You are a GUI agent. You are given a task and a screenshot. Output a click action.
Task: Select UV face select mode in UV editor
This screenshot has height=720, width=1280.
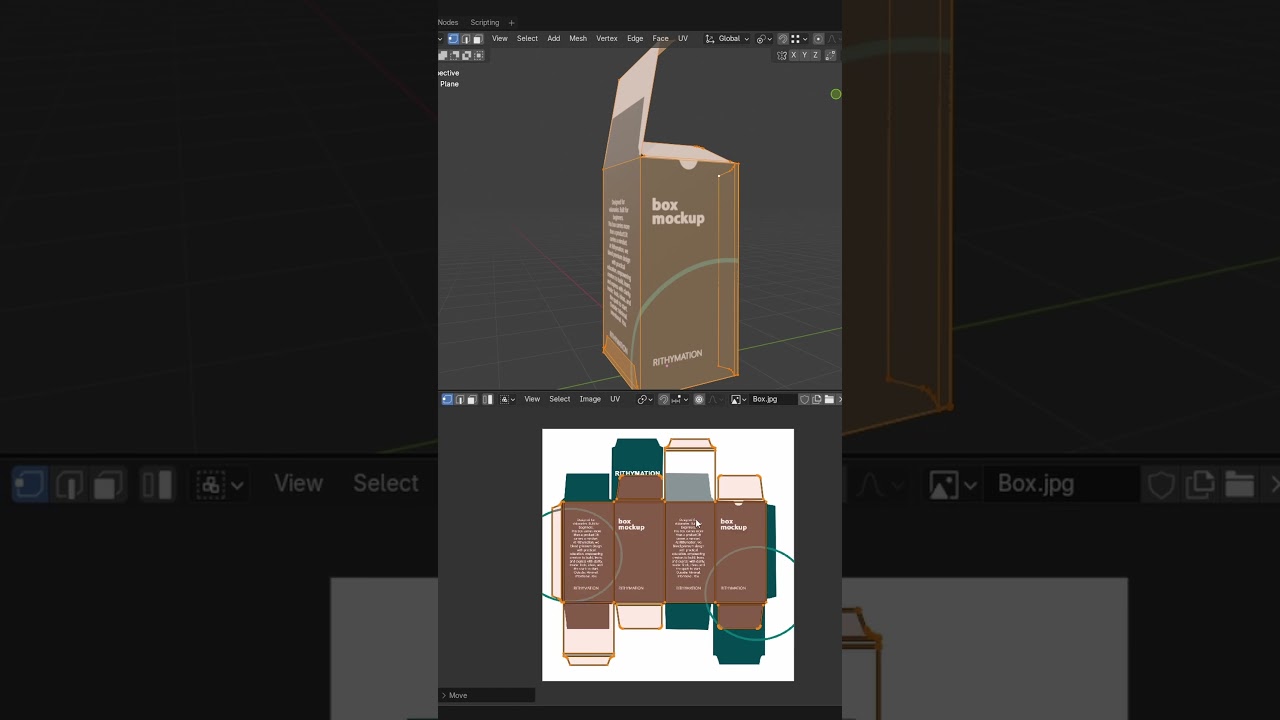[472, 399]
